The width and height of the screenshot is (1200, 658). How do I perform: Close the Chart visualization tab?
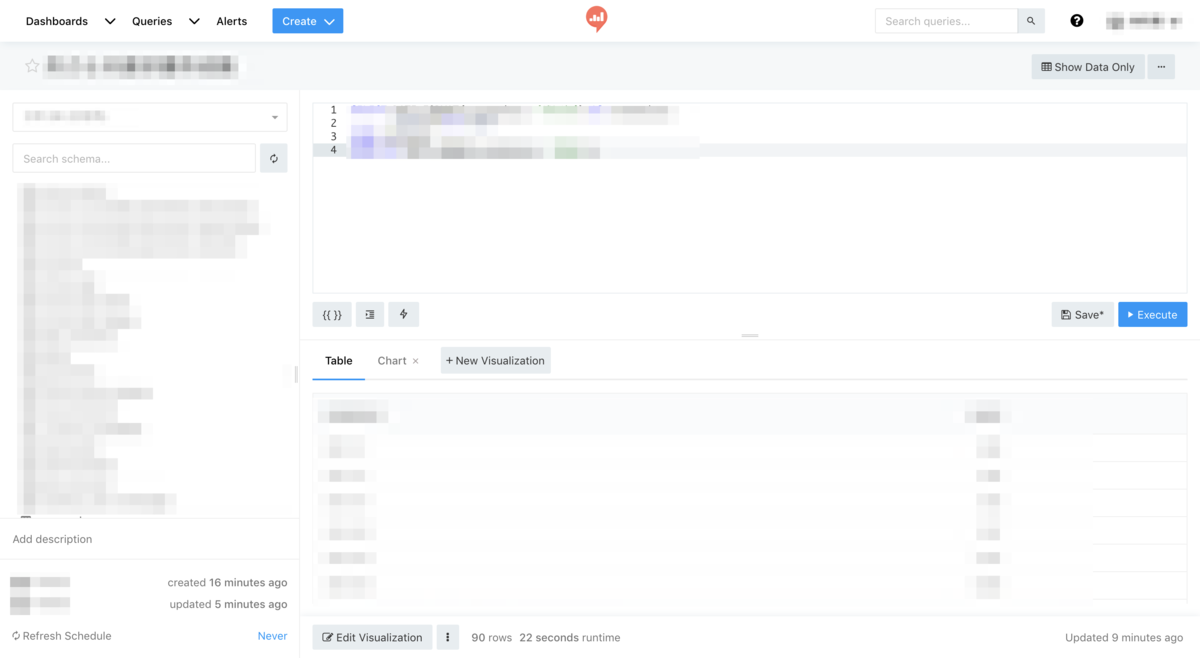(x=416, y=361)
